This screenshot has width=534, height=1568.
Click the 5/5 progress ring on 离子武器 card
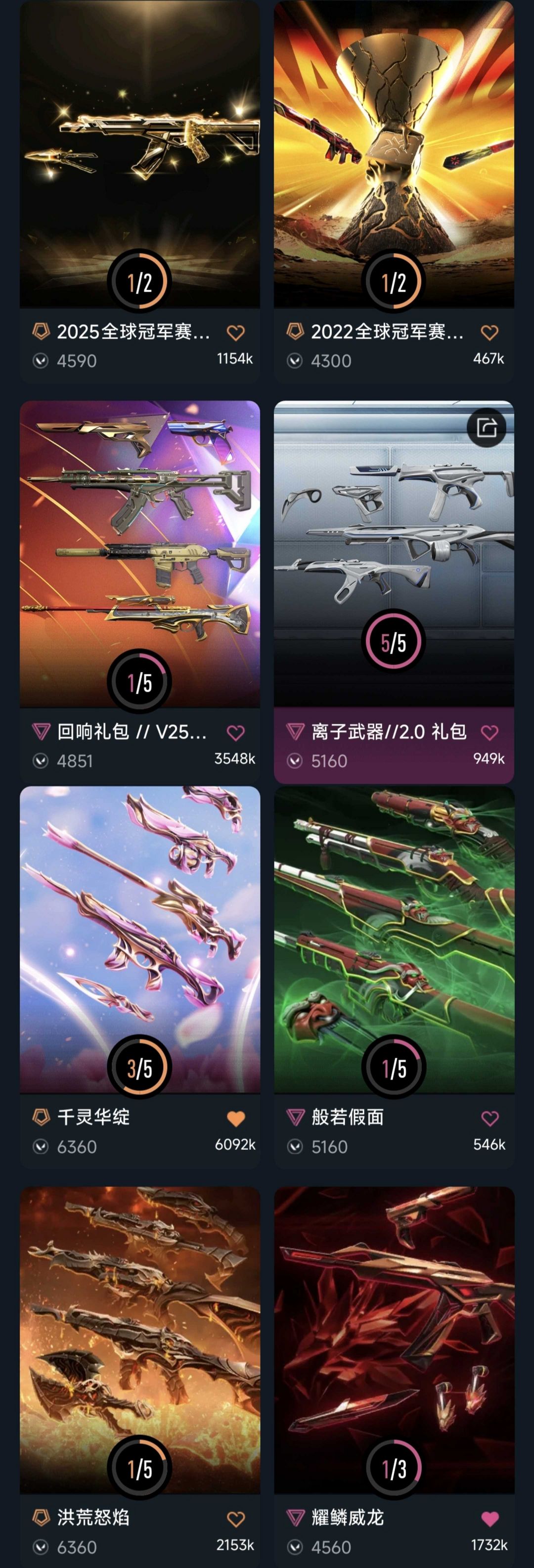pyautogui.click(x=394, y=641)
